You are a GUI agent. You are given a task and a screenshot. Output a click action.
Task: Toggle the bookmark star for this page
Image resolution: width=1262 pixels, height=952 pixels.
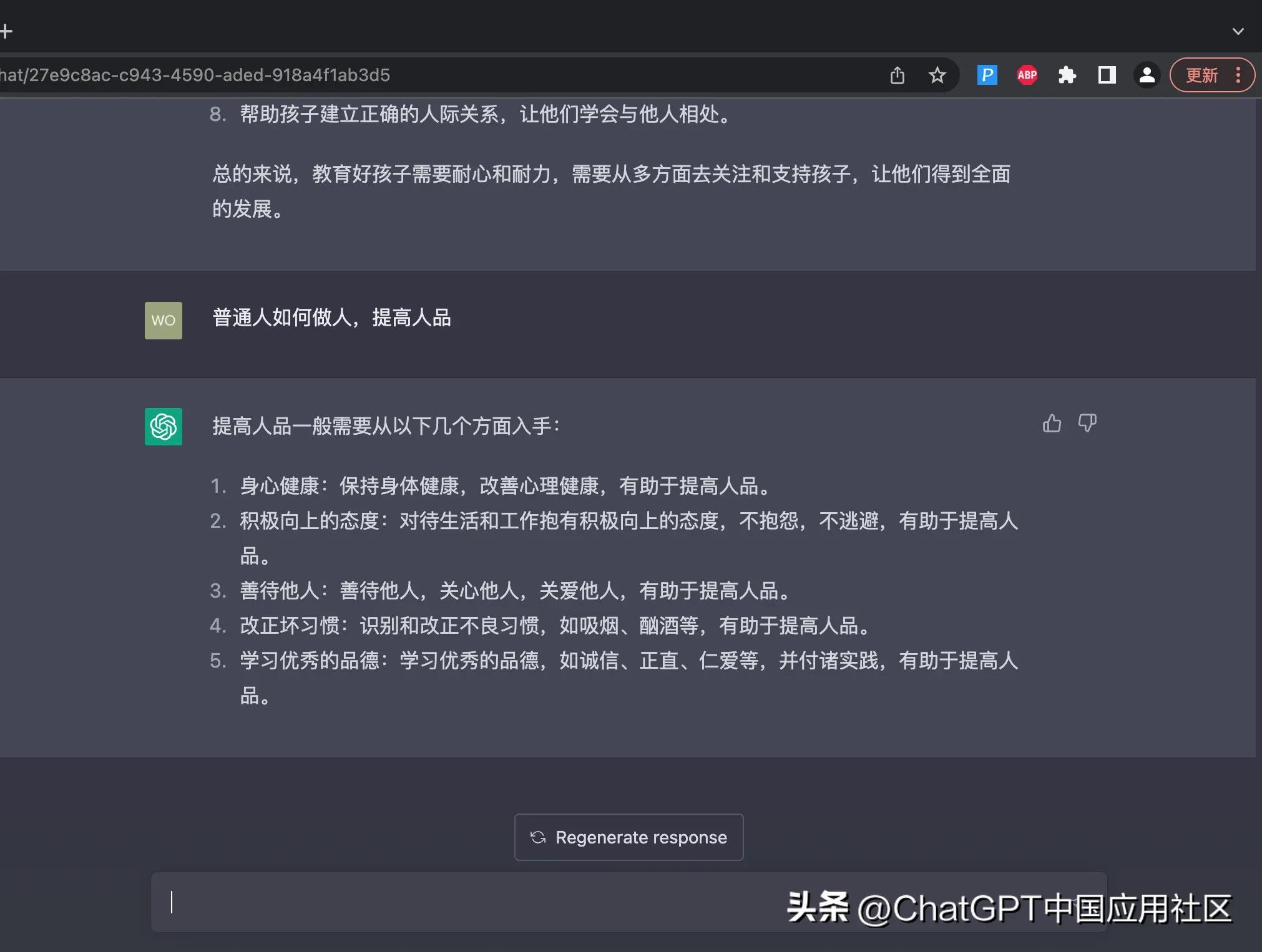tap(937, 75)
